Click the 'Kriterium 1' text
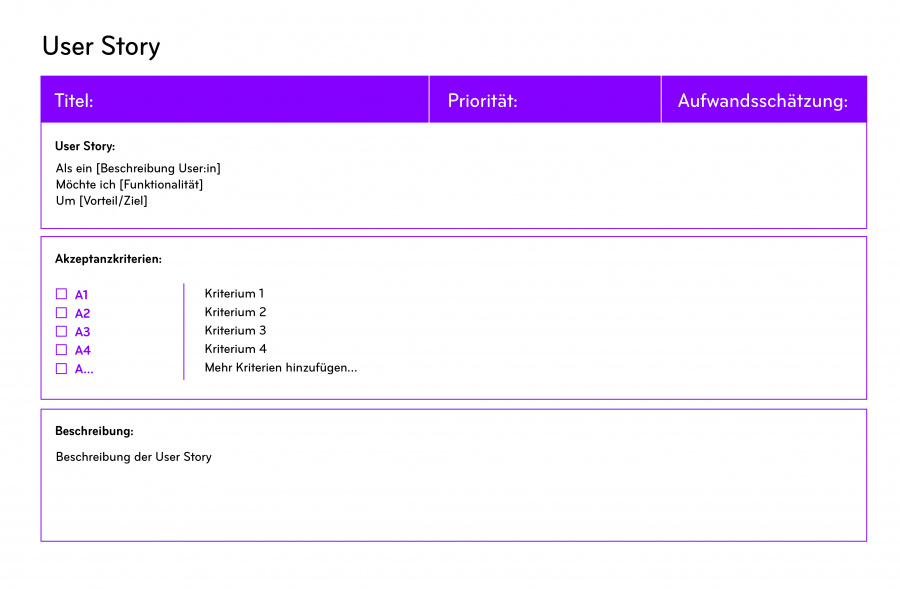900x589 pixels. tap(234, 293)
